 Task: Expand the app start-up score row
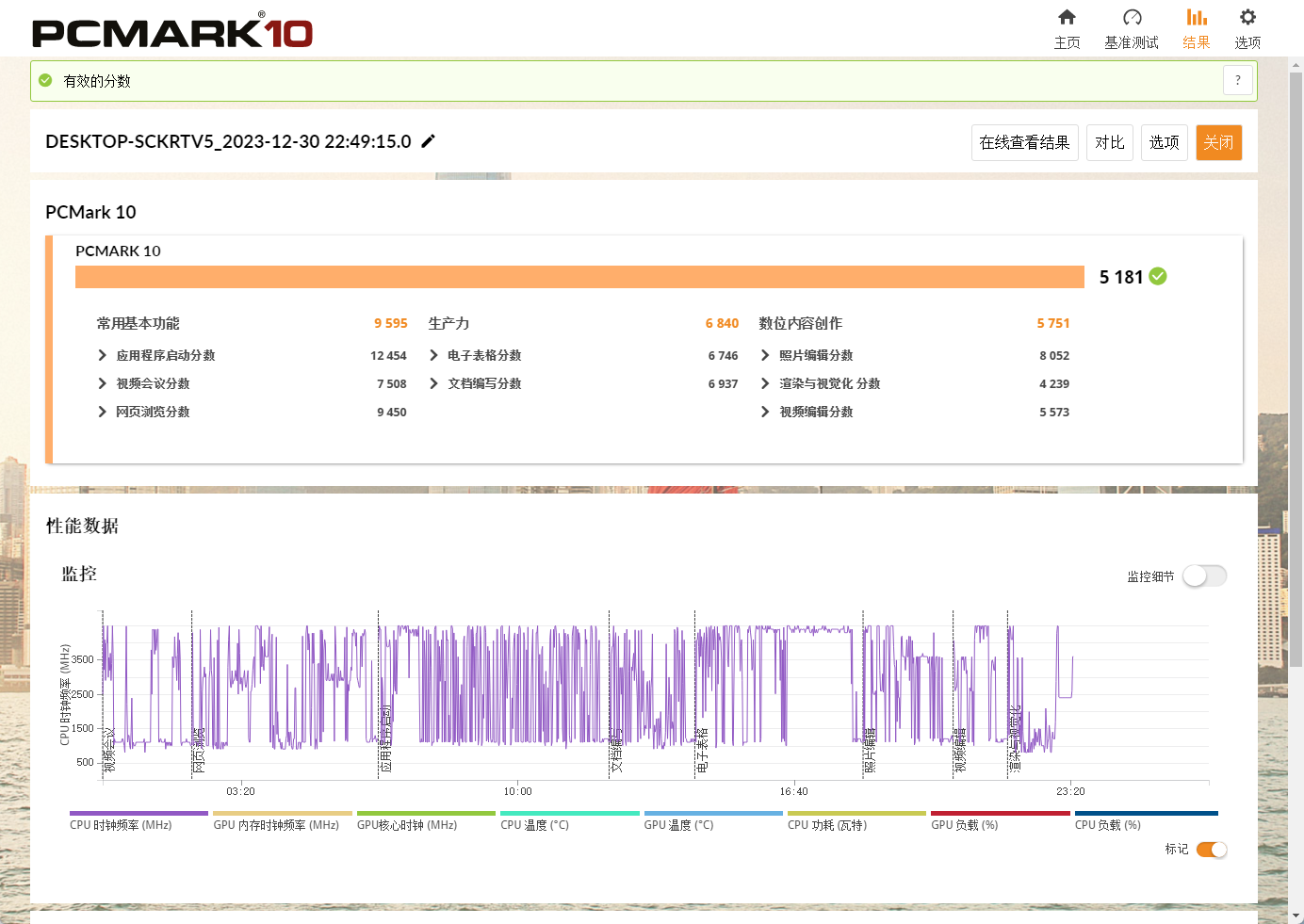(x=103, y=355)
